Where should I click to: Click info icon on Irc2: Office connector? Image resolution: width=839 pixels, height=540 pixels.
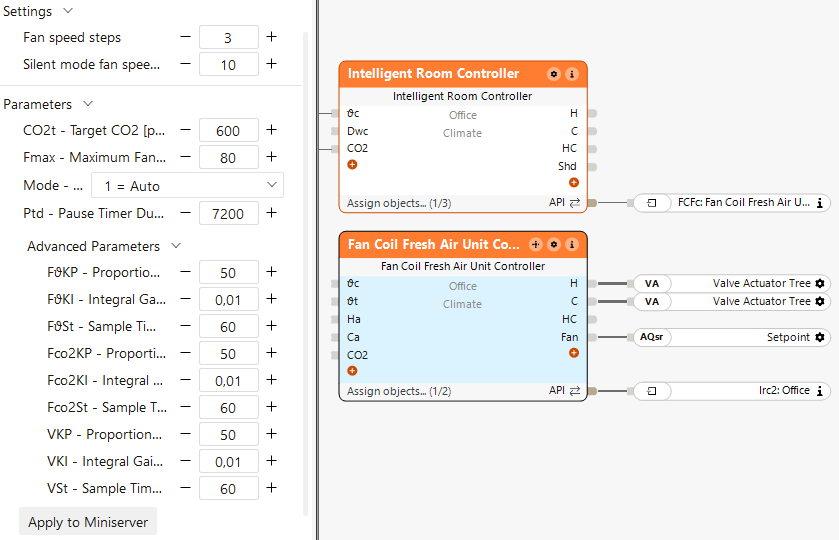pyautogui.click(x=820, y=391)
